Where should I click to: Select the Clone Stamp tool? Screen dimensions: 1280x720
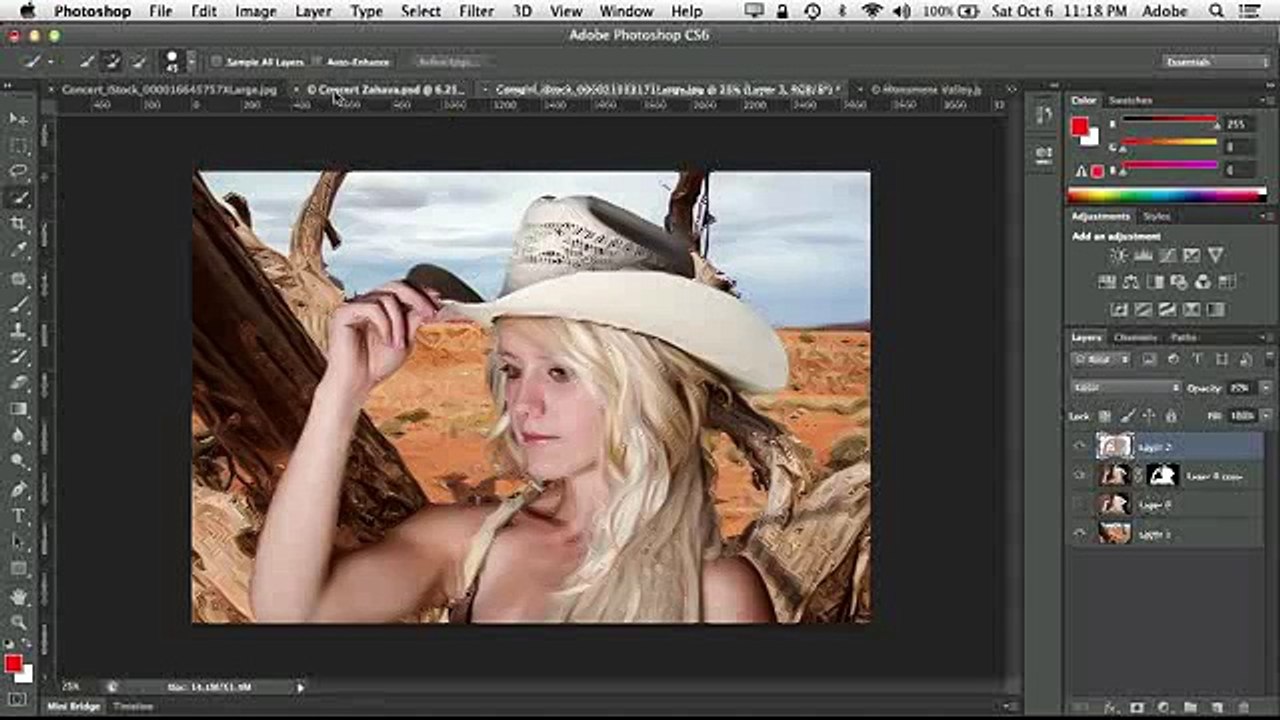click(19, 330)
